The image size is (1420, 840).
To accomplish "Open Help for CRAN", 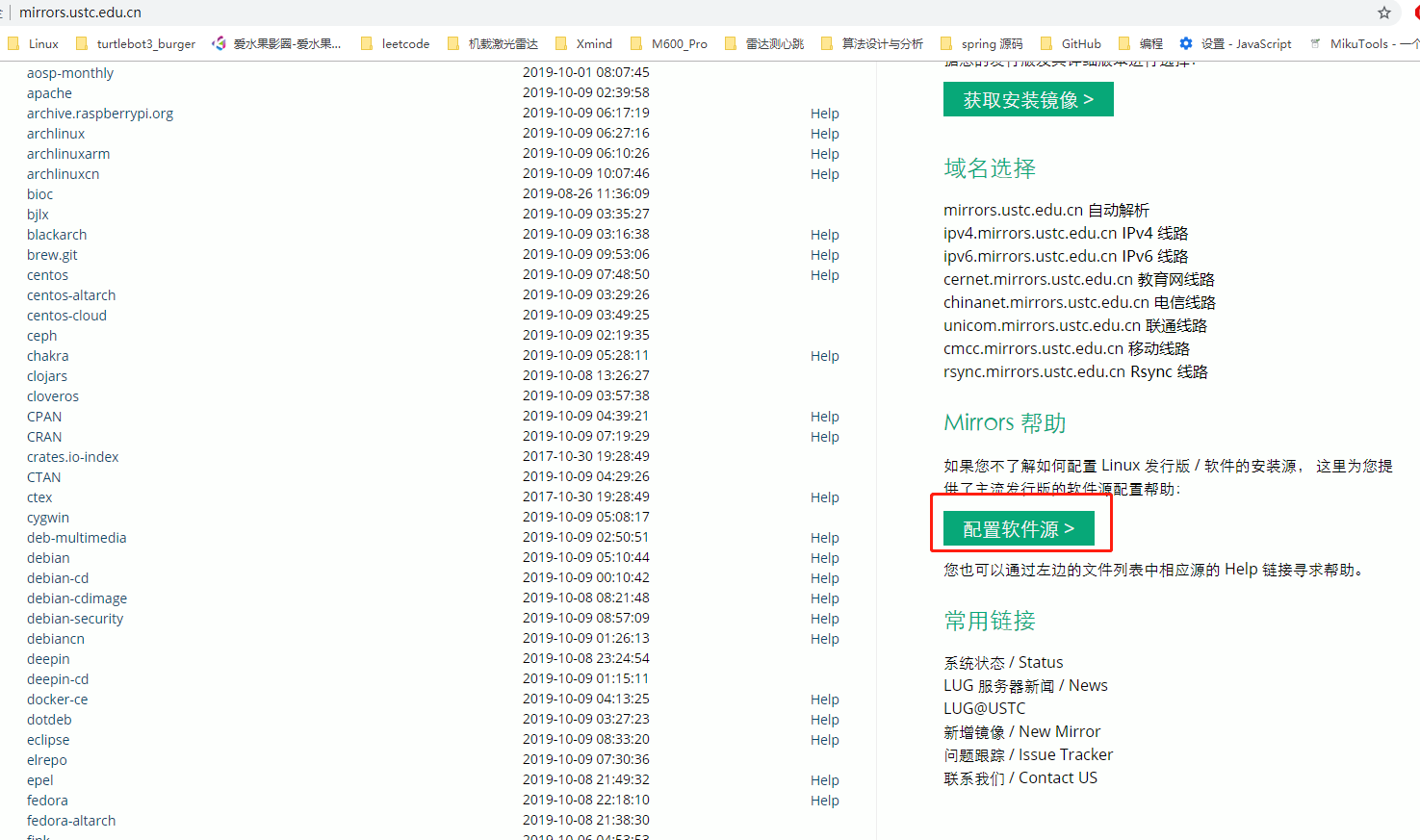I will [x=825, y=437].
